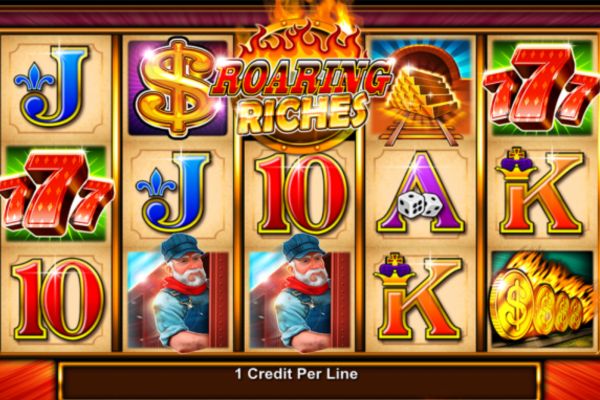Select the flaming gold coins symbol
Image resolution: width=600 pixels, height=400 pixels.
pos(542,299)
